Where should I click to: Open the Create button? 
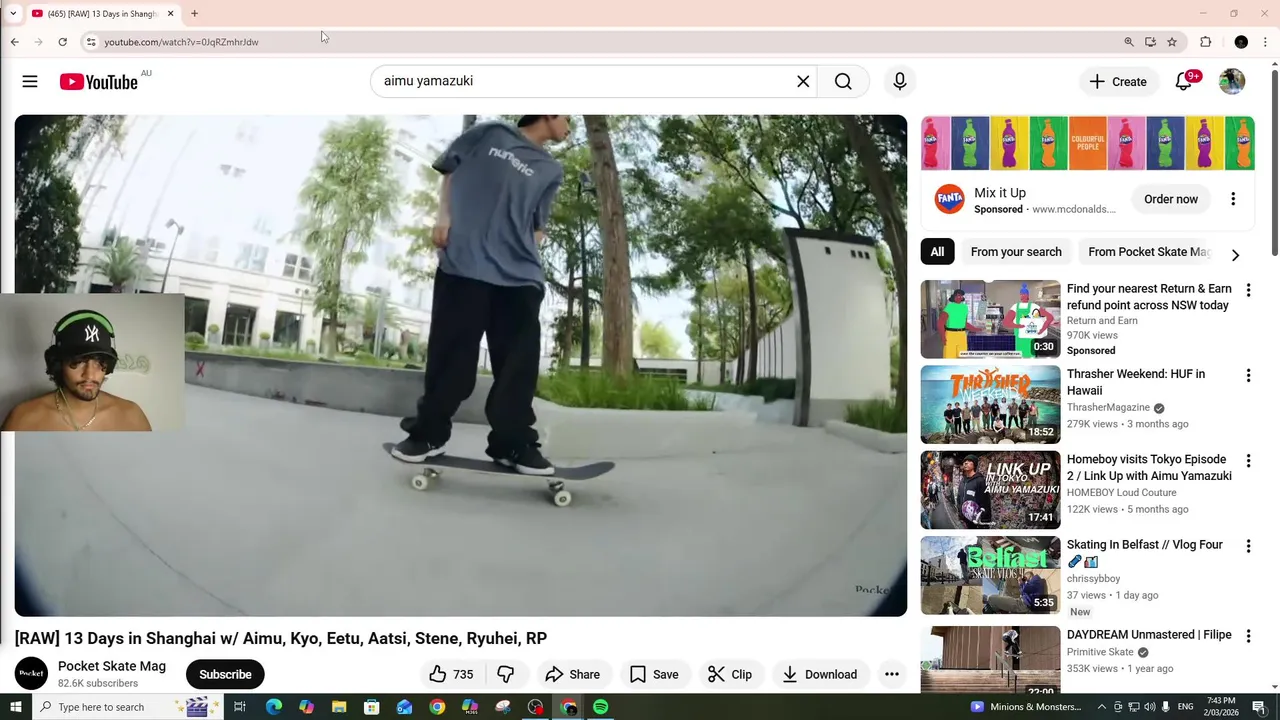tap(1118, 82)
